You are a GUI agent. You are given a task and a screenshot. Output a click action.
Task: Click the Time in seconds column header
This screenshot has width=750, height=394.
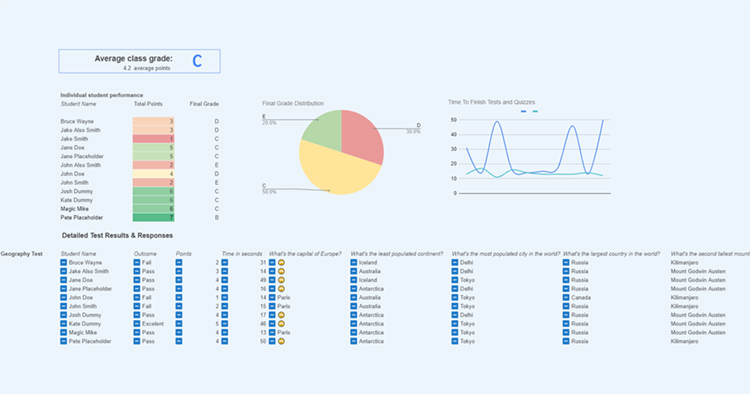(x=242, y=254)
